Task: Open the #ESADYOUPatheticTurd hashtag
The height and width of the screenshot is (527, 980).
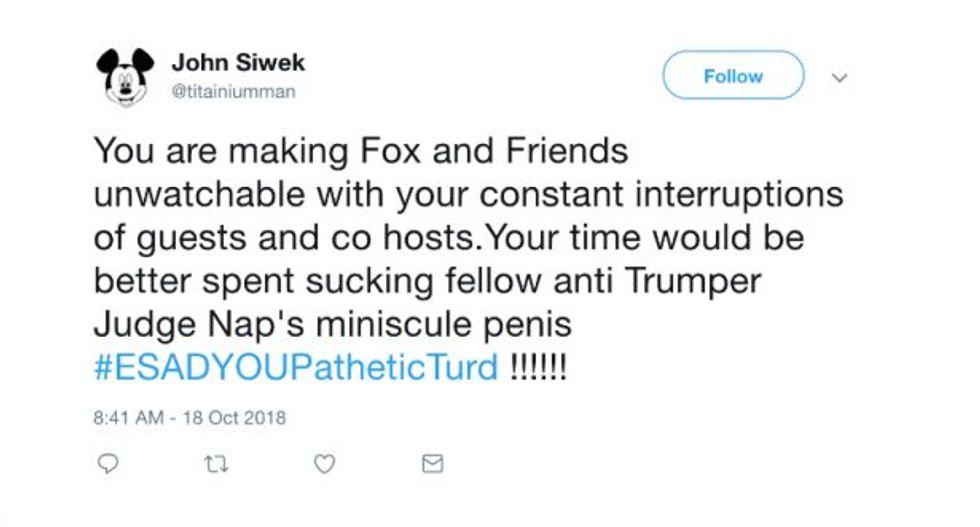Action: point(296,367)
